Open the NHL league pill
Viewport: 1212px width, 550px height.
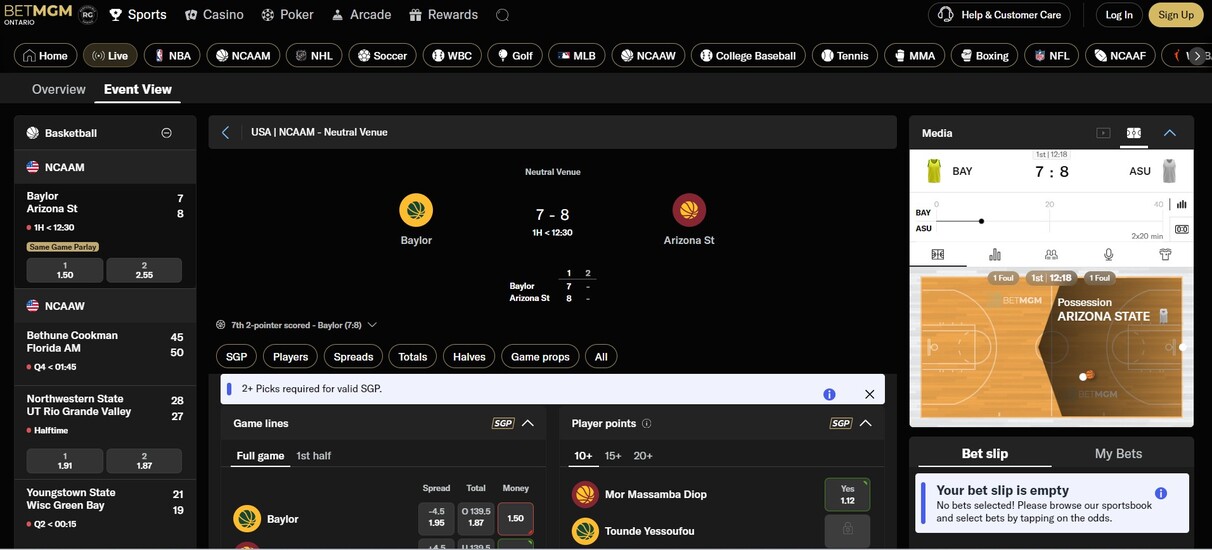[x=314, y=56]
